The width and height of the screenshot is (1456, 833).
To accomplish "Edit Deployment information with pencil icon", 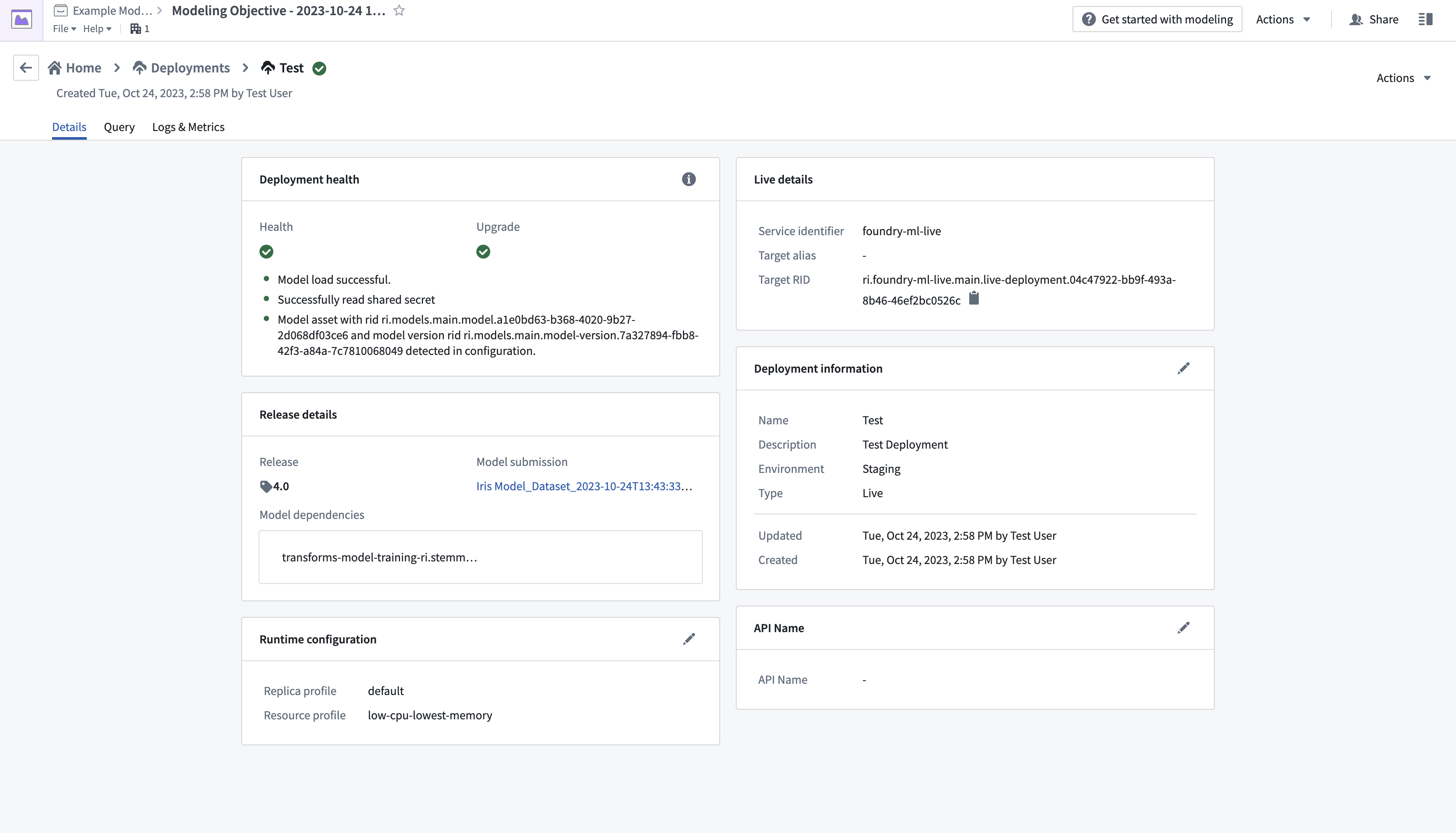I will coord(1184,368).
